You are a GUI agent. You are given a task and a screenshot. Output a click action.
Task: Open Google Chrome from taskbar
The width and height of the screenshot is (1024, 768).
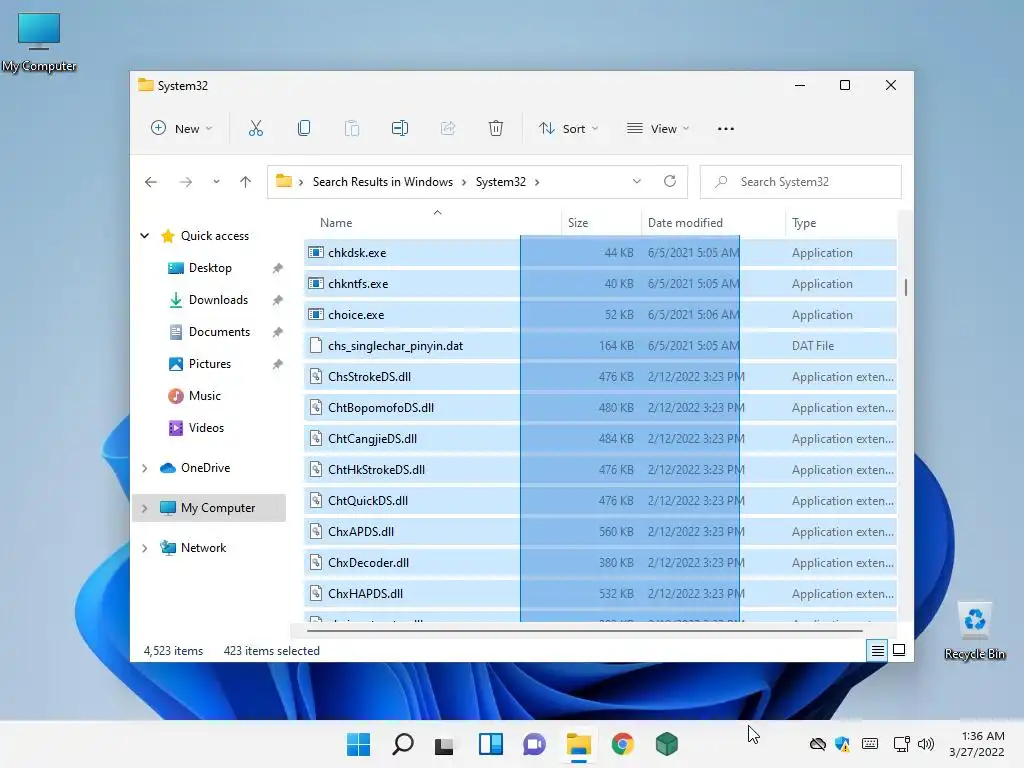(x=622, y=744)
